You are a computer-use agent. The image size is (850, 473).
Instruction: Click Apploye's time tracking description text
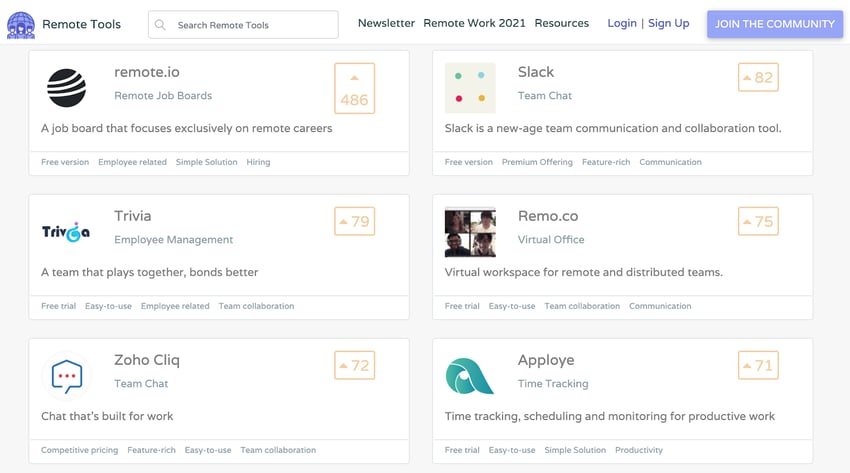[610, 417]
